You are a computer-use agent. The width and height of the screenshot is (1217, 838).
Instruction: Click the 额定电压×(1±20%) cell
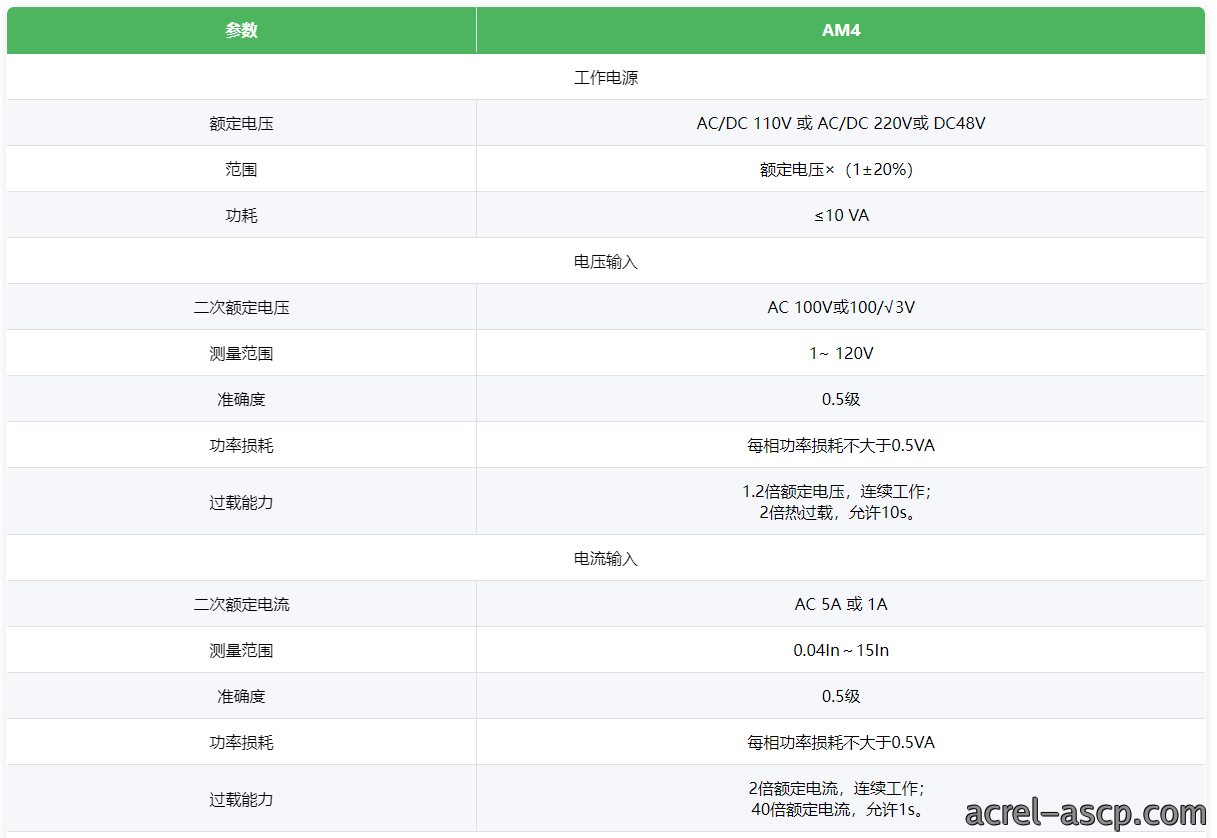[x=841, y=170]
